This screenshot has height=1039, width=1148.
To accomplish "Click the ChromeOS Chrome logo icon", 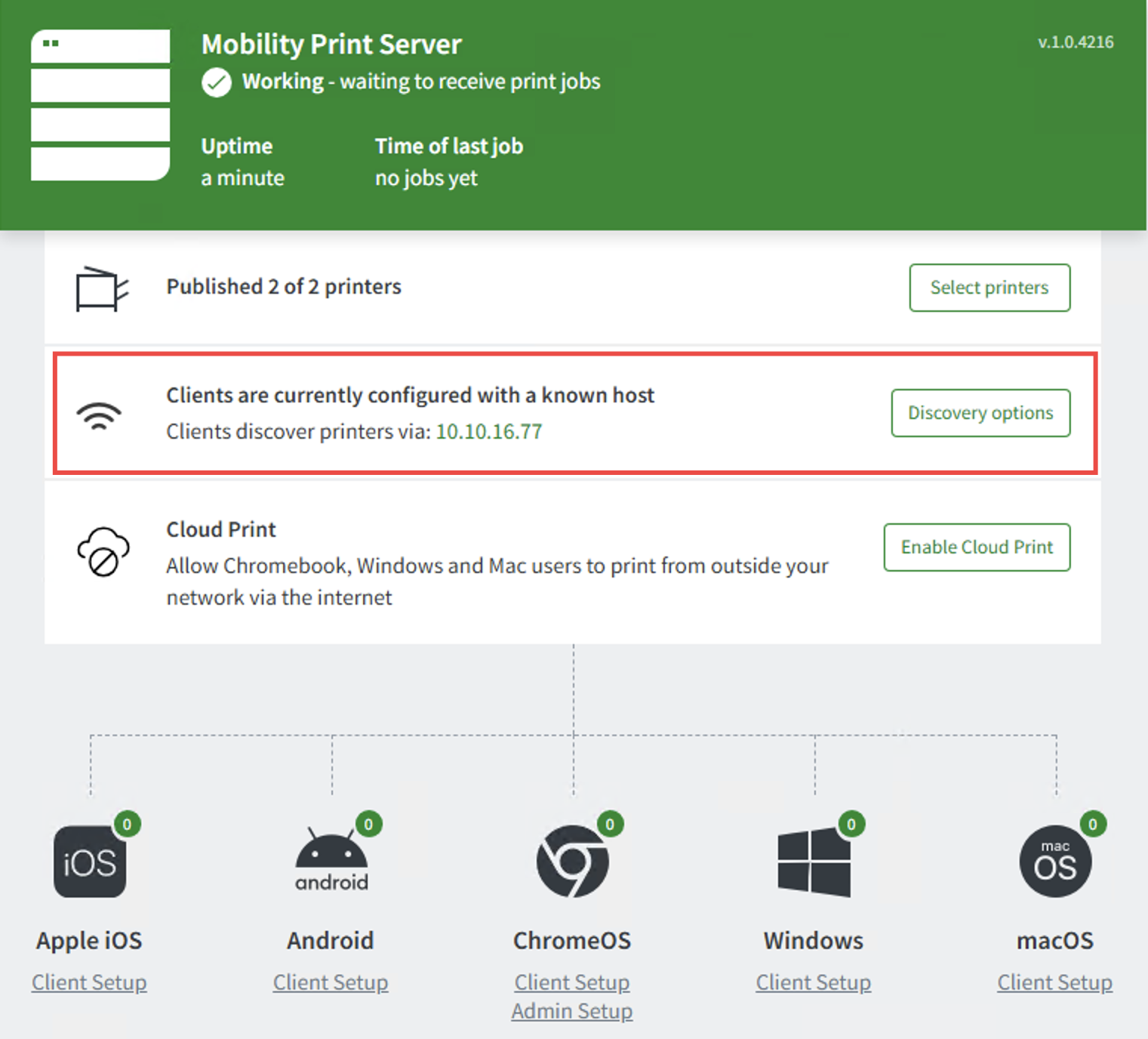I will tap(572, 862).
